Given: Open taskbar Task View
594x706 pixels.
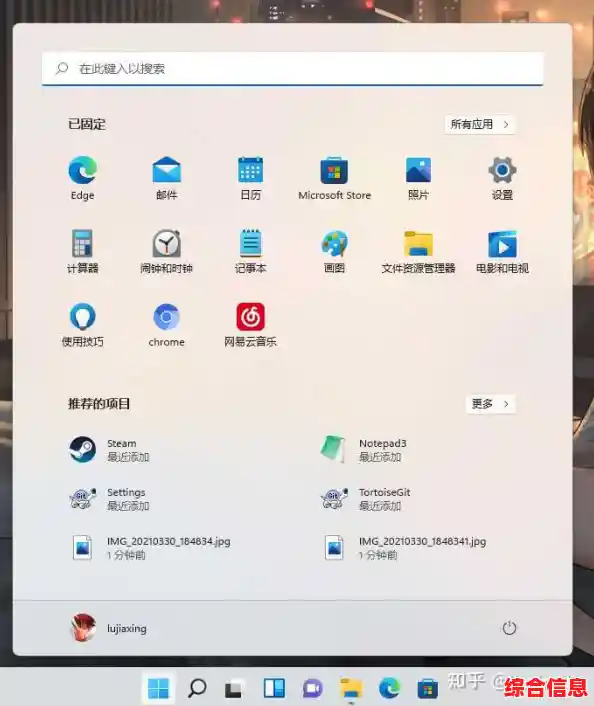Looking at the screenshot, I should click(x=234, y=688).
